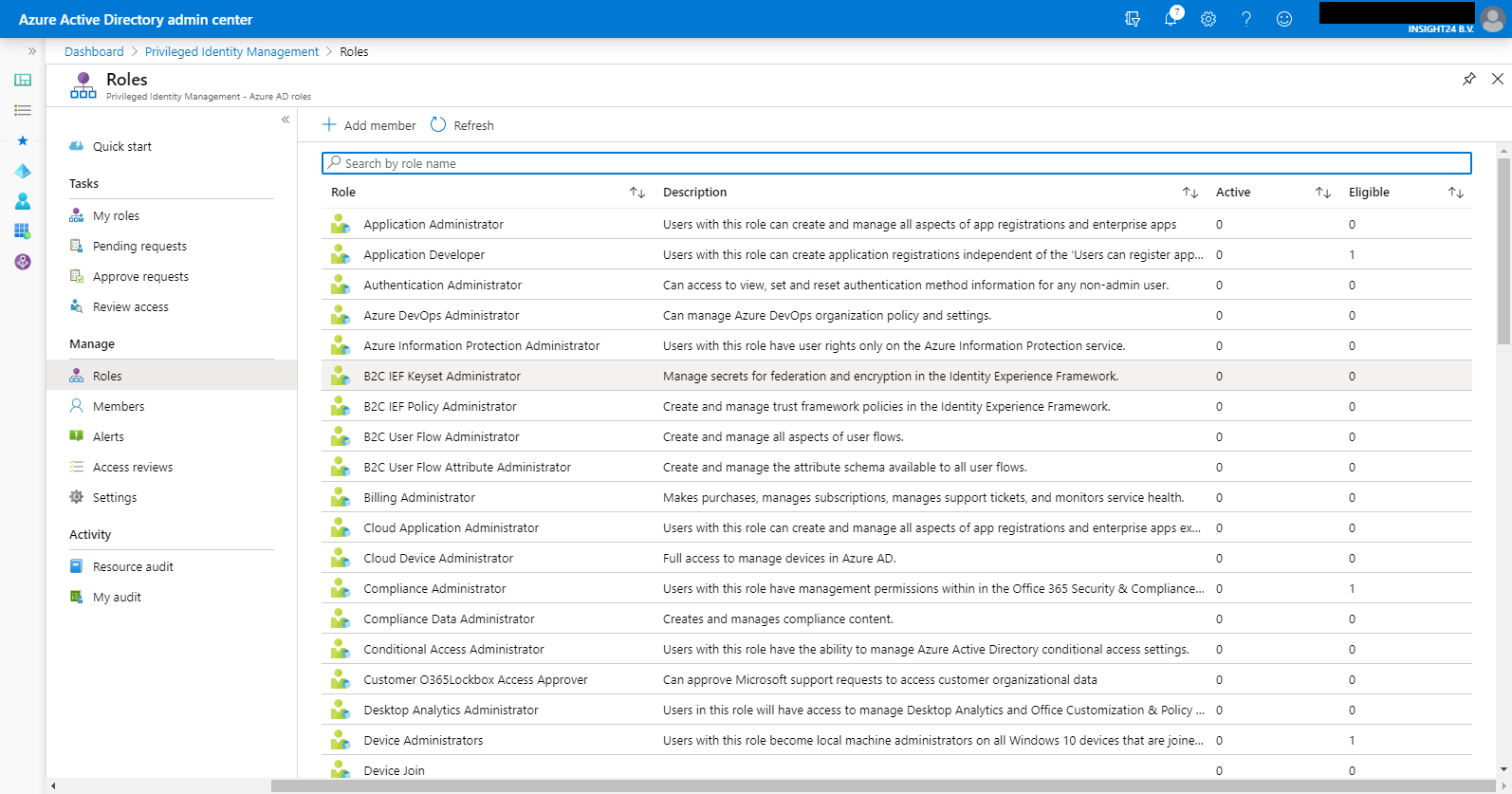
Task: Open the directory and subscription filter icon
Action: pyautogui.click(x=1133, y=19)
